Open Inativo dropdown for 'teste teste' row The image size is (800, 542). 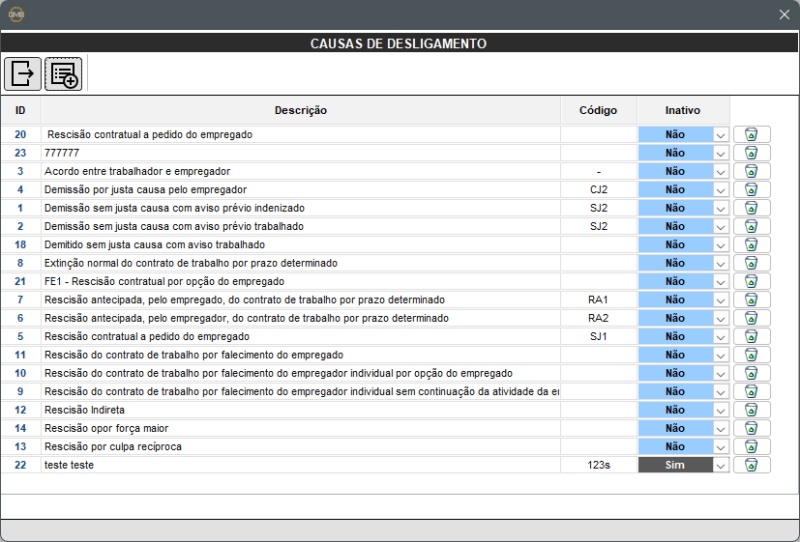[720, 465]
